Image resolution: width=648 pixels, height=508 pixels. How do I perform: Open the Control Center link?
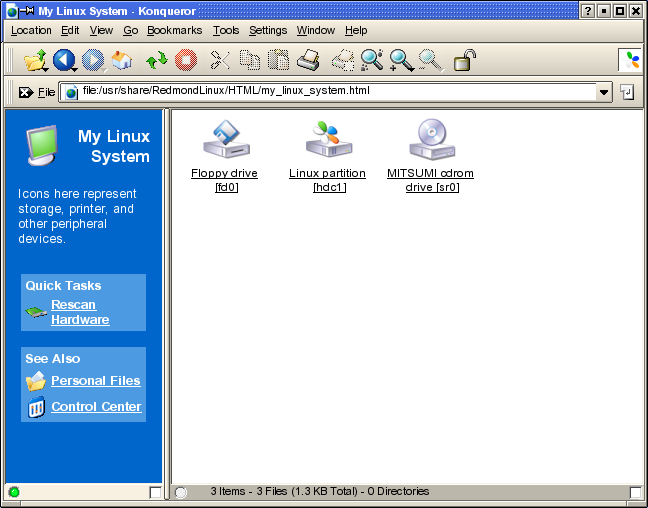click(x=96, y=407)
